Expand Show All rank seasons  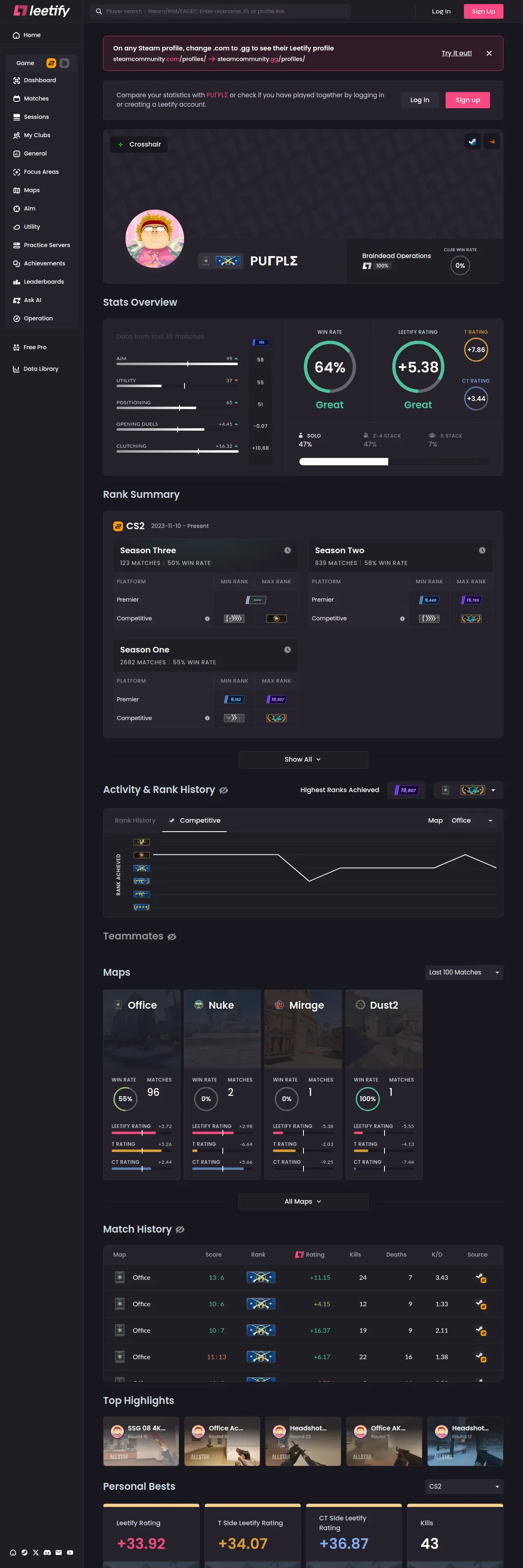click(x=303, y=759)
